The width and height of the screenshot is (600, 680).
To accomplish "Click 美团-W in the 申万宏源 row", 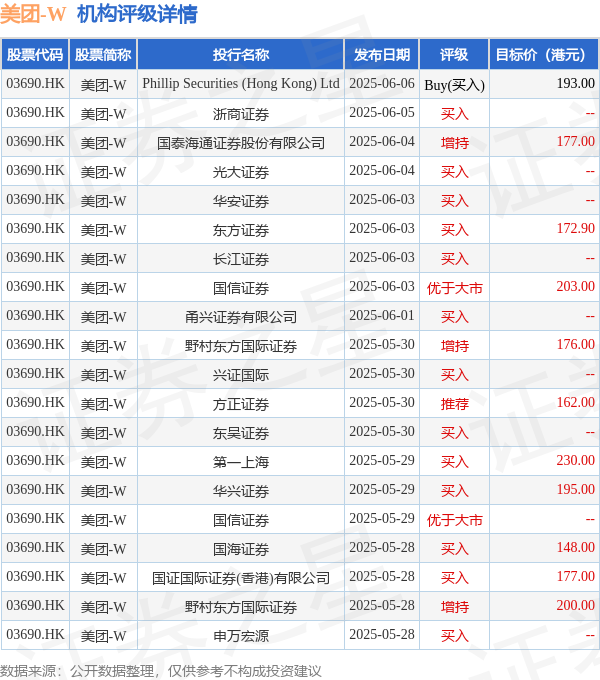I will click(x=103, y=636).
